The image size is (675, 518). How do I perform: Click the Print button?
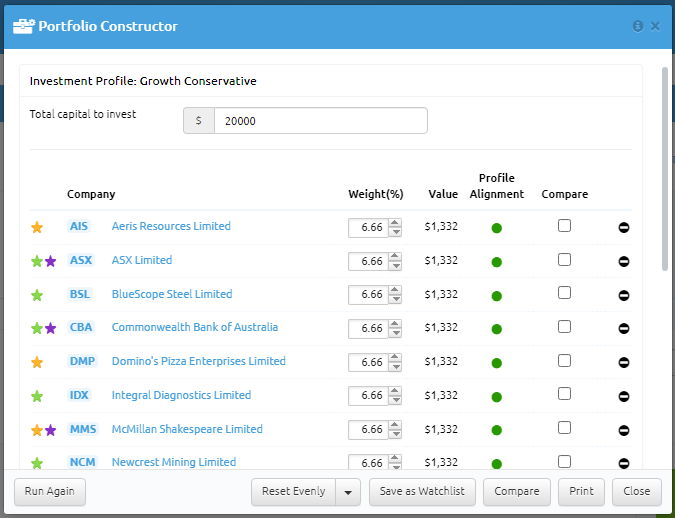coord(581,492)
